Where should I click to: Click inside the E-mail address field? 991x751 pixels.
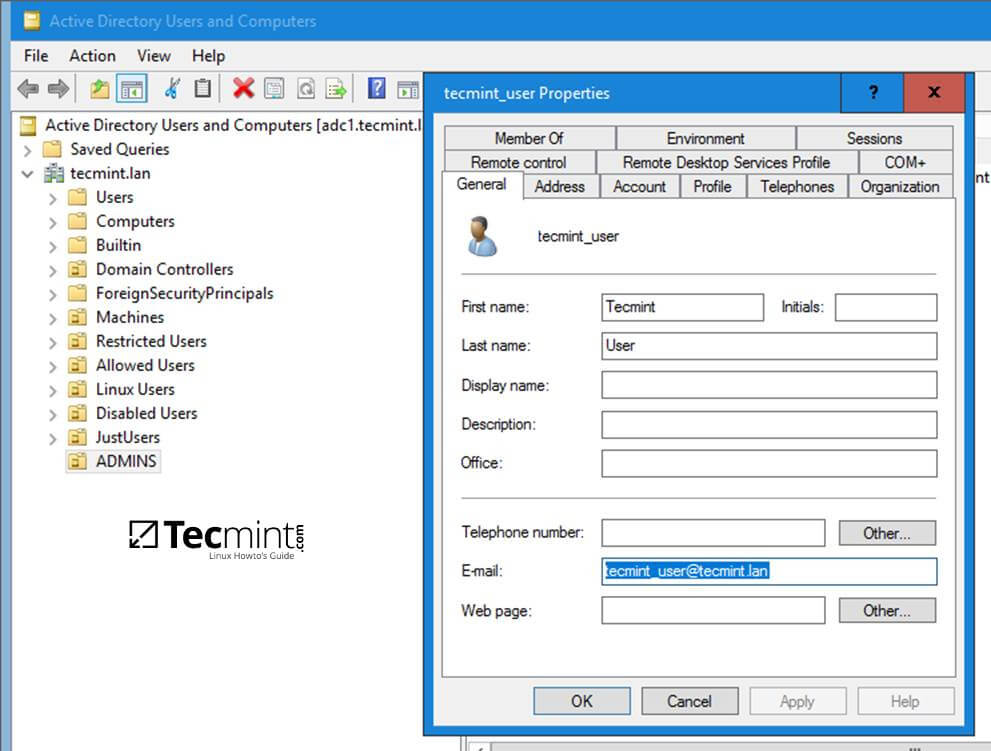pyautogui.click(x=768, y=571)
